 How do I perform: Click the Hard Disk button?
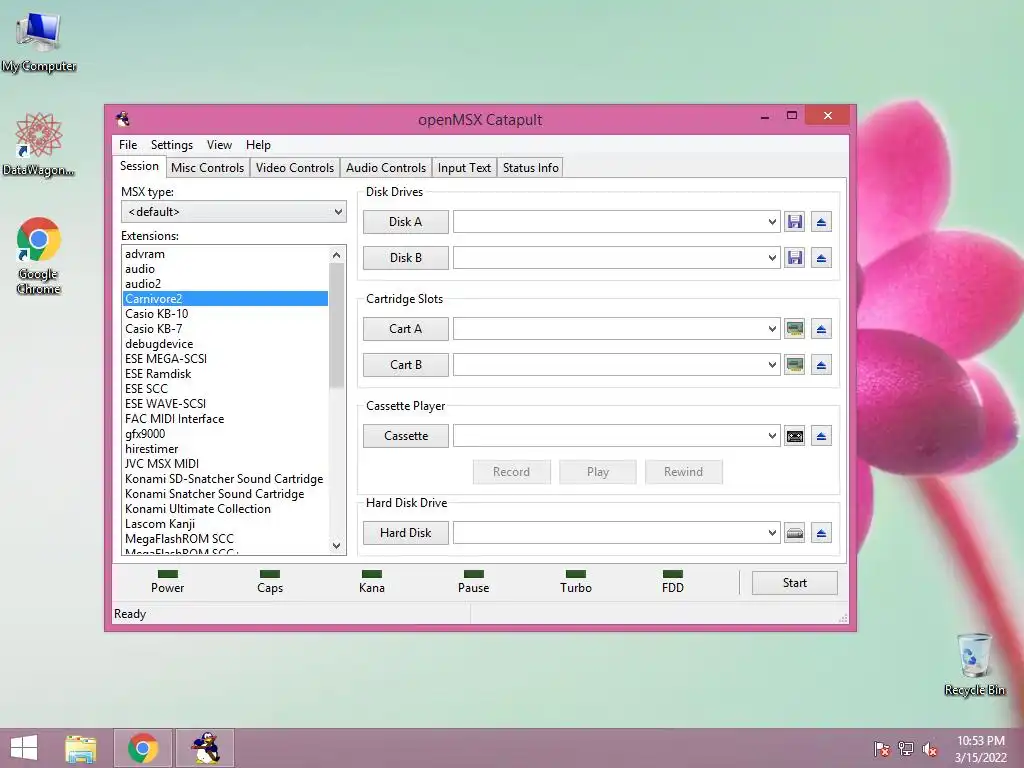coord(406,533)
